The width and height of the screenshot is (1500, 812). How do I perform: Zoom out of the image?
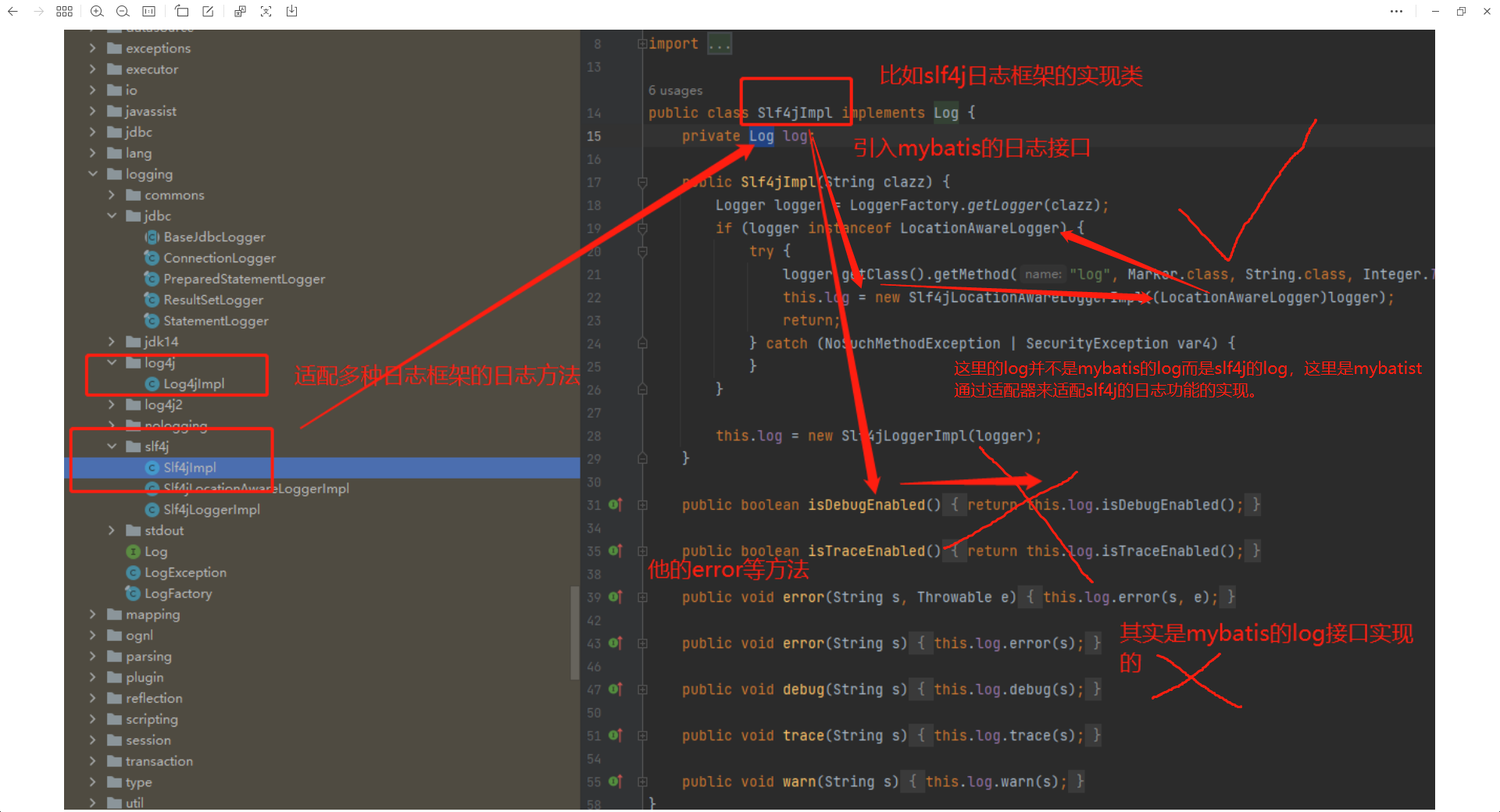pos(123,12)
